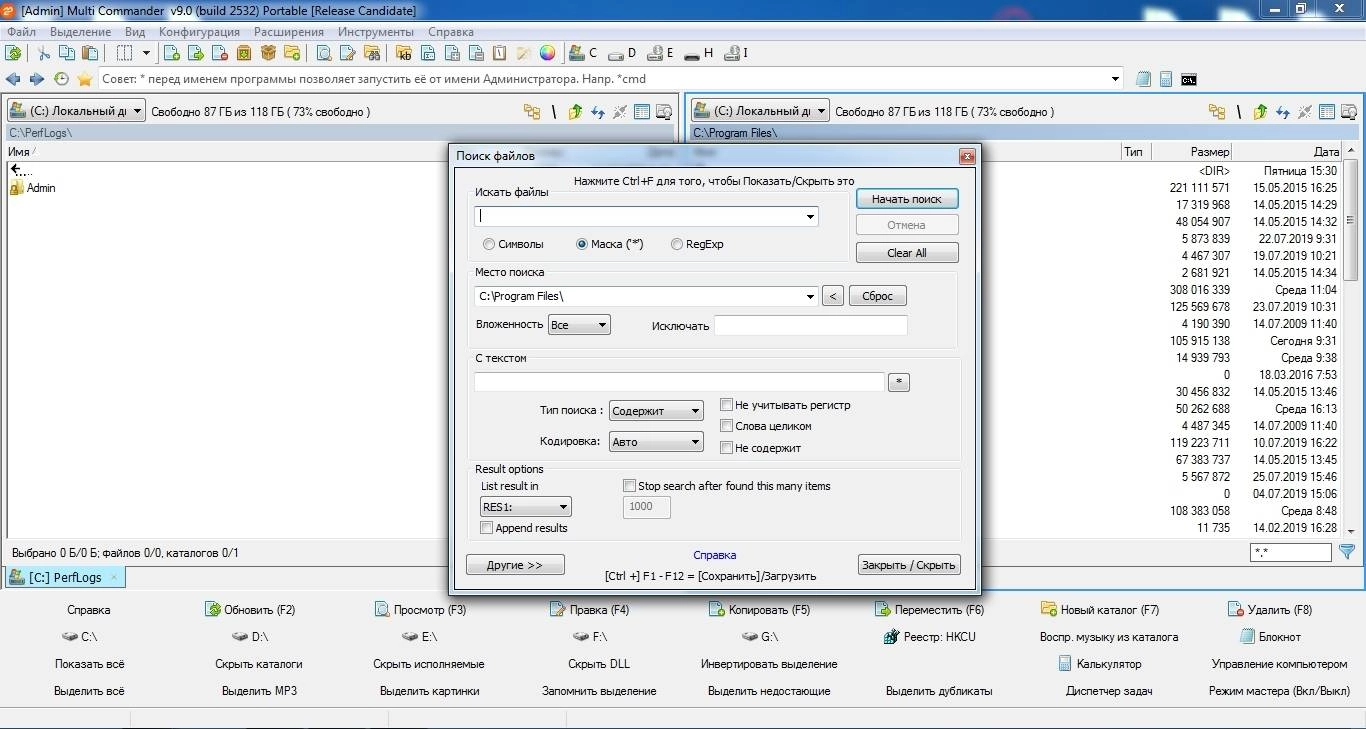Image resolution: width=1366 pixels, height=729 pixels.
Task: Open the Инструменты menu
Action: (376, 32)
